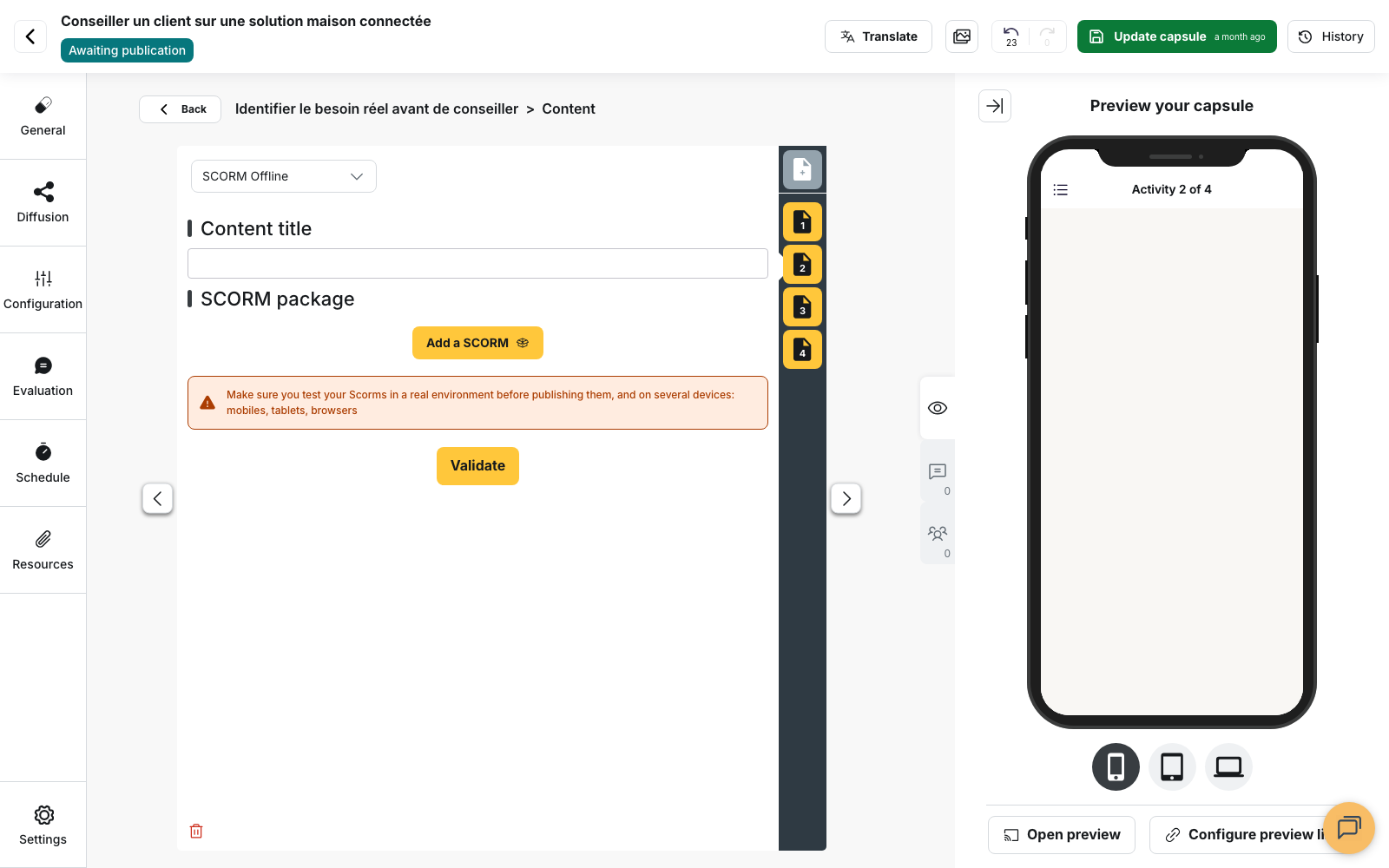The image size is (1389, 868).
Task: Select content page 3
Action: click(x=802, y=307)
